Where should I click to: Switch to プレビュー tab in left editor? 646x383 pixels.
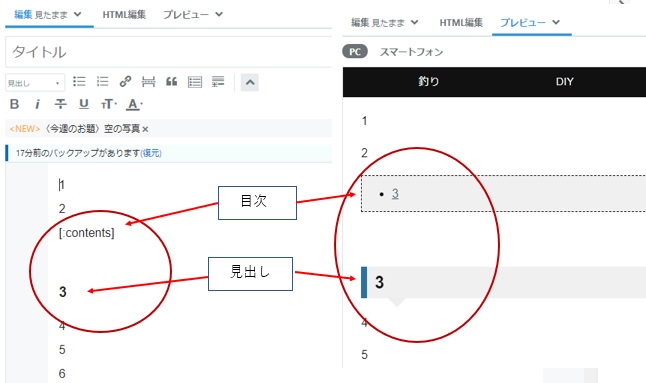pos(186,15)
